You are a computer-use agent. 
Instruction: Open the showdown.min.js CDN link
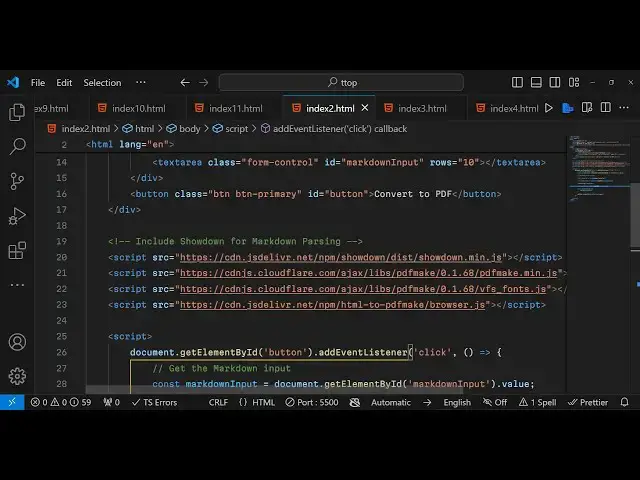pyautogui.click(x=341, y=257)
